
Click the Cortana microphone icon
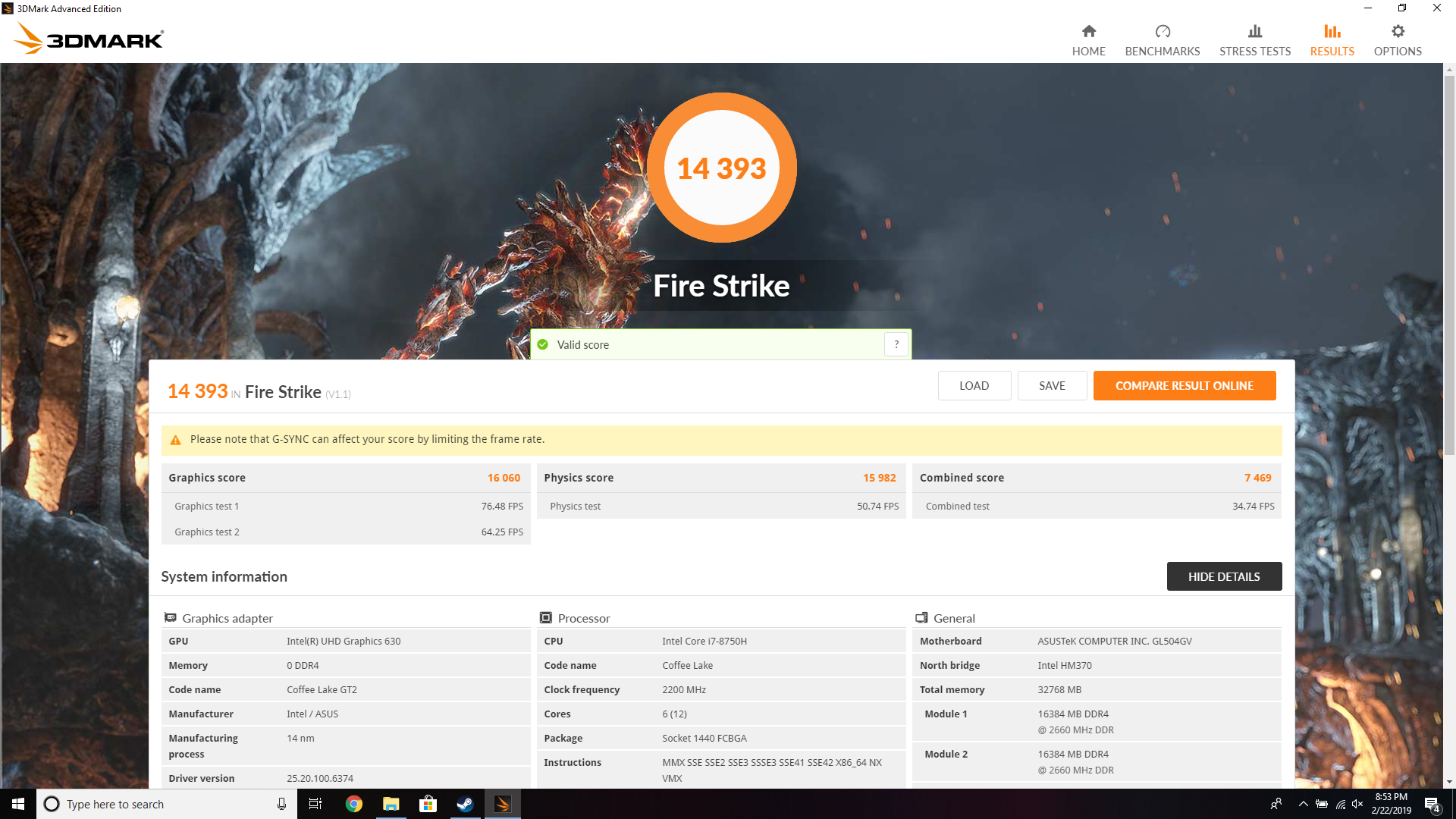tap(281, 804)
